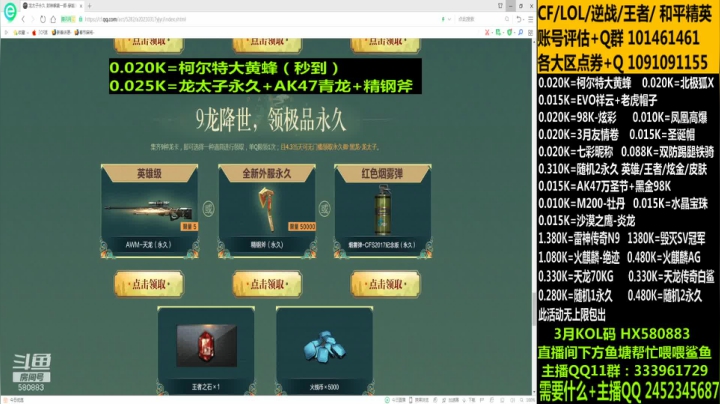This screenshot has width=720, height=404.
Task: Click the 360 browser logo in the corner
Action: 10,11
